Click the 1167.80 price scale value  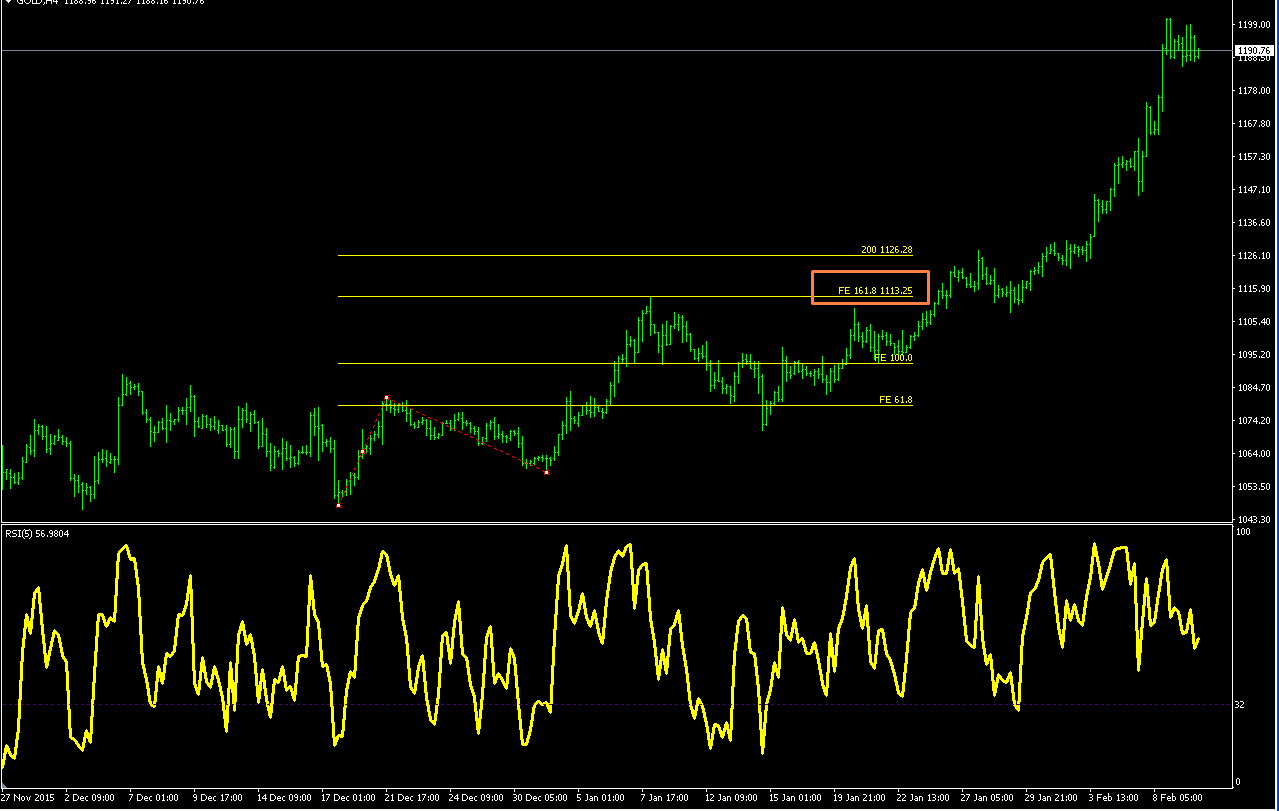(1253, 124)
